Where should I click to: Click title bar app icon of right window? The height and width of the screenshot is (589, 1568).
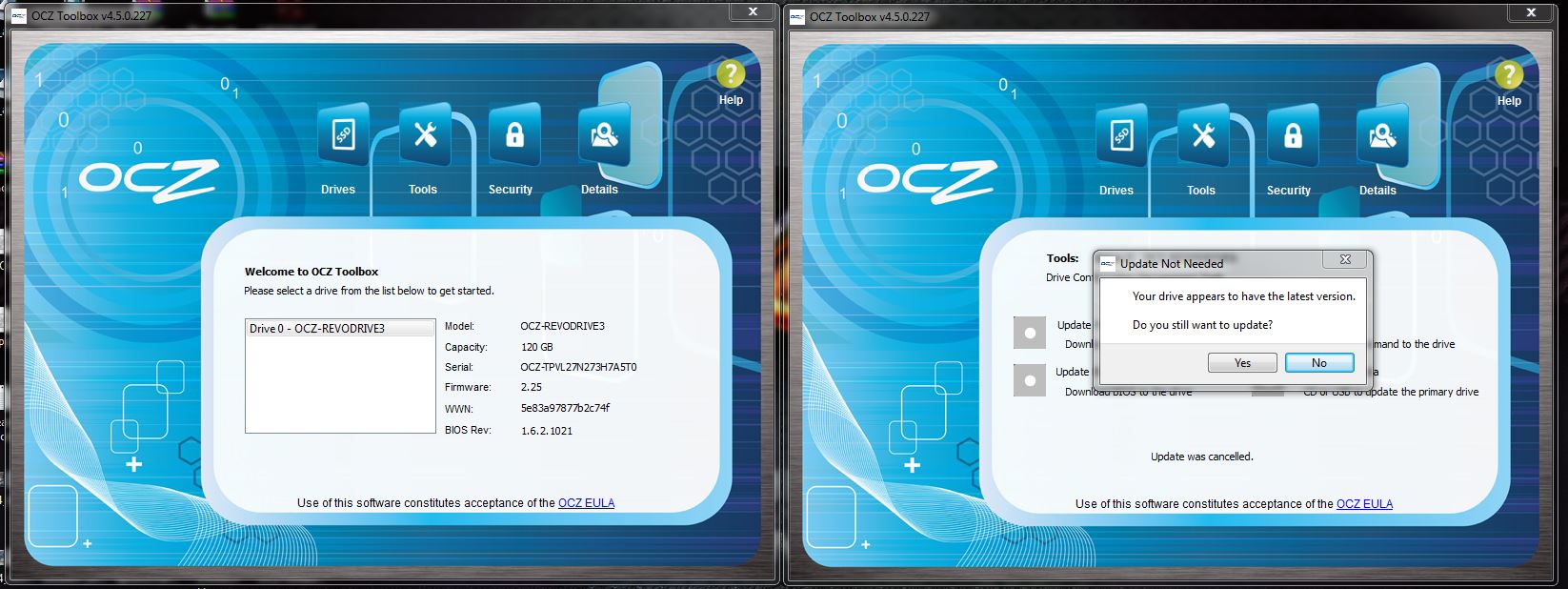click(x=797, y=16)
